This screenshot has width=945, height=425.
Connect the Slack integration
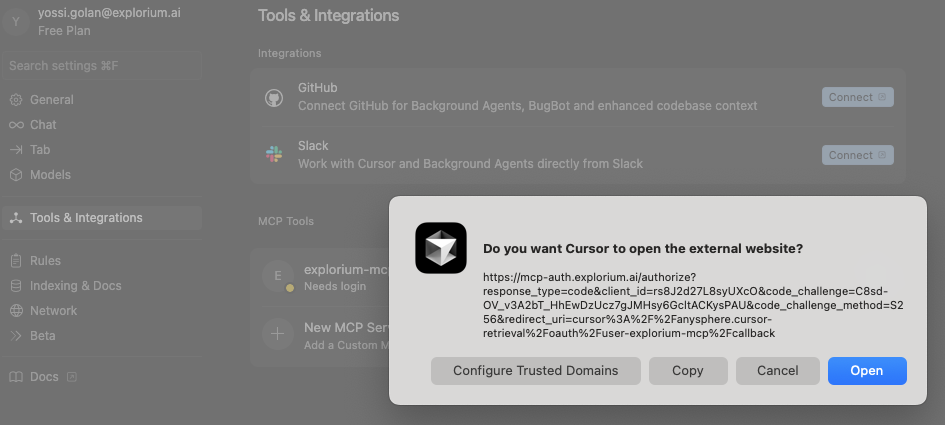coord(858,155)
